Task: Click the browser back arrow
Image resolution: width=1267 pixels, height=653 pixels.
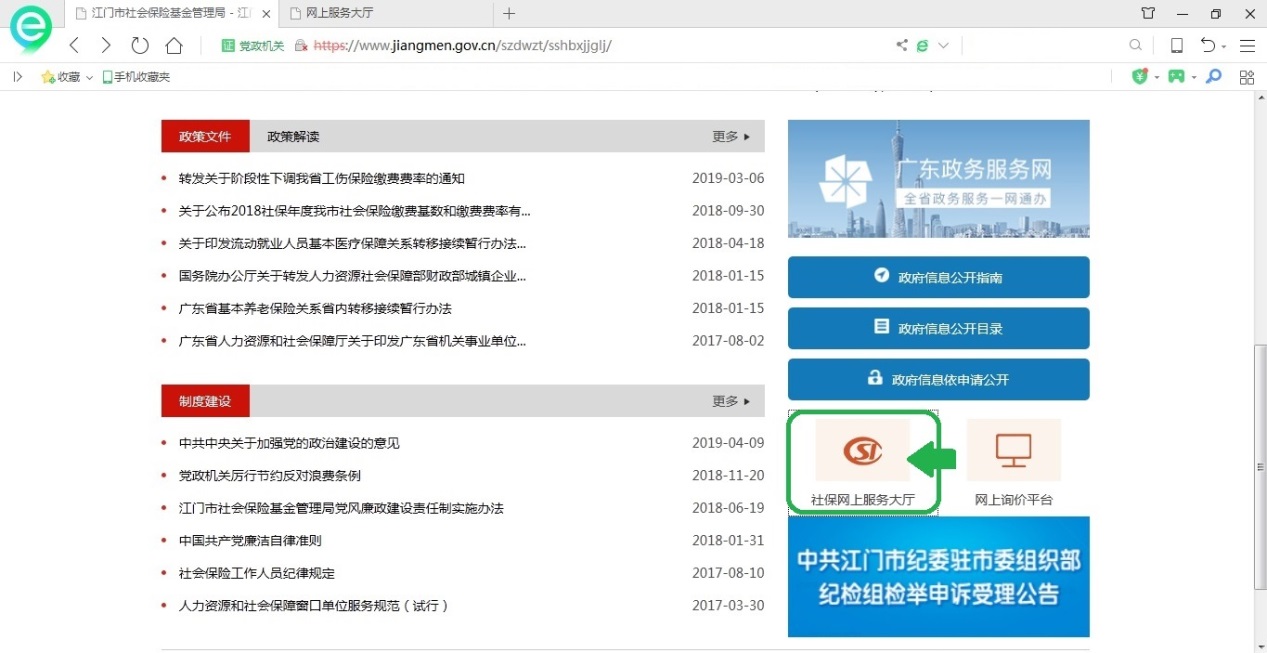Action: (x=74, y=45)
